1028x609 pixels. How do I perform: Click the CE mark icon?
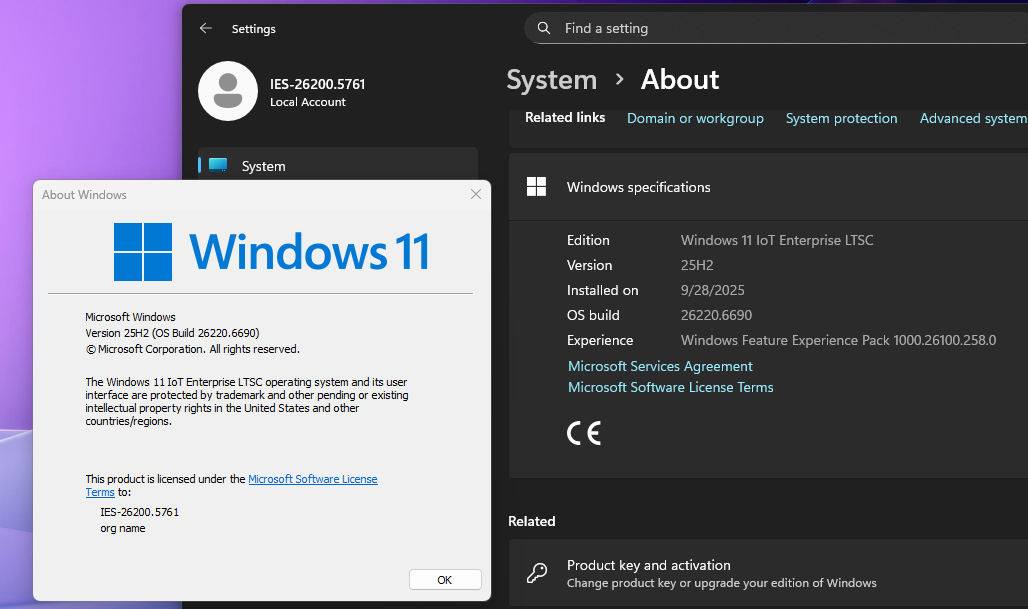[583, 433]
